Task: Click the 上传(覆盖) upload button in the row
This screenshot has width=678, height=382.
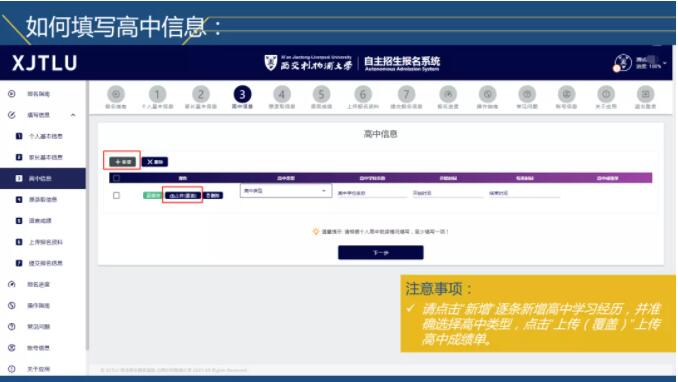Action: pyautogui.click(x=183, y=196)
